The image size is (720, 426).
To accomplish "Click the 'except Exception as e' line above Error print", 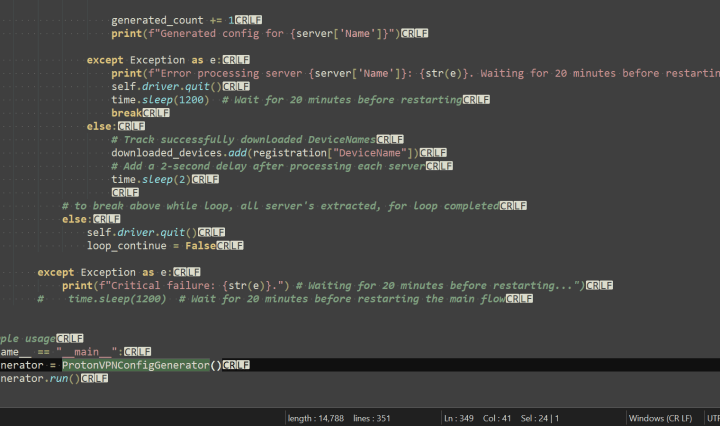I will coord(153,60).
